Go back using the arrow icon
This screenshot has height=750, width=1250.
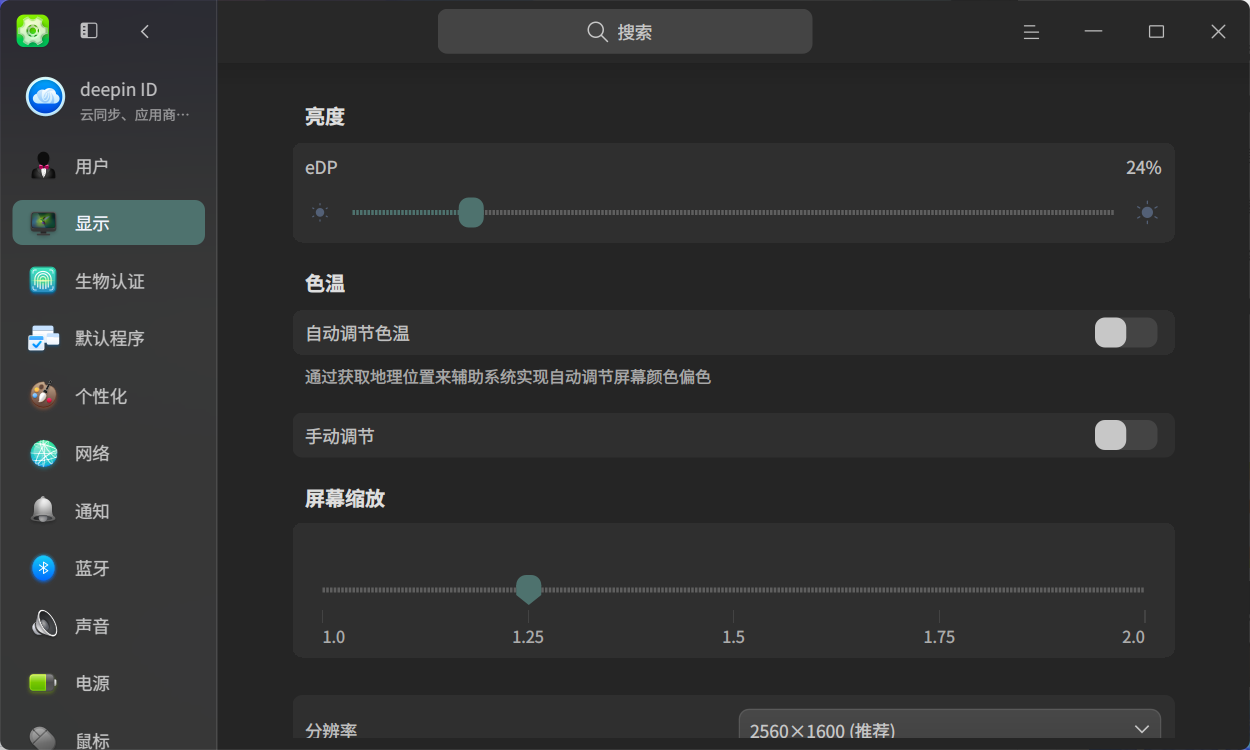145,31
